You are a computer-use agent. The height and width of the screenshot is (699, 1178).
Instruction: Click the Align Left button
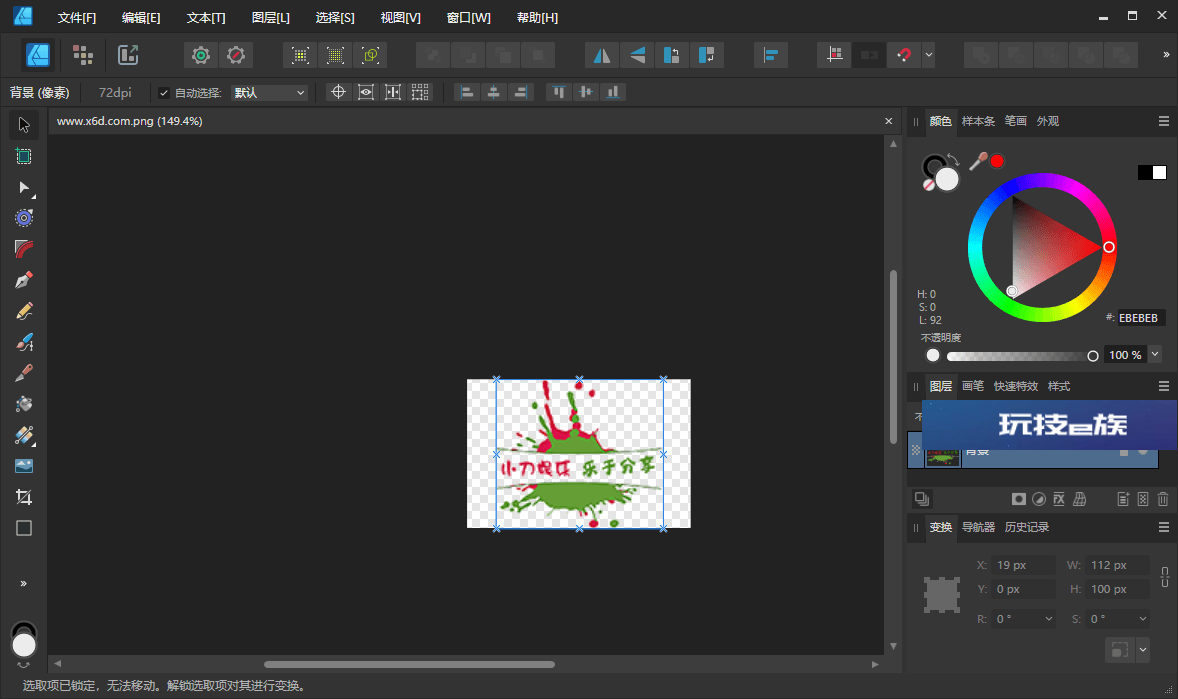(x=467, y=92)
